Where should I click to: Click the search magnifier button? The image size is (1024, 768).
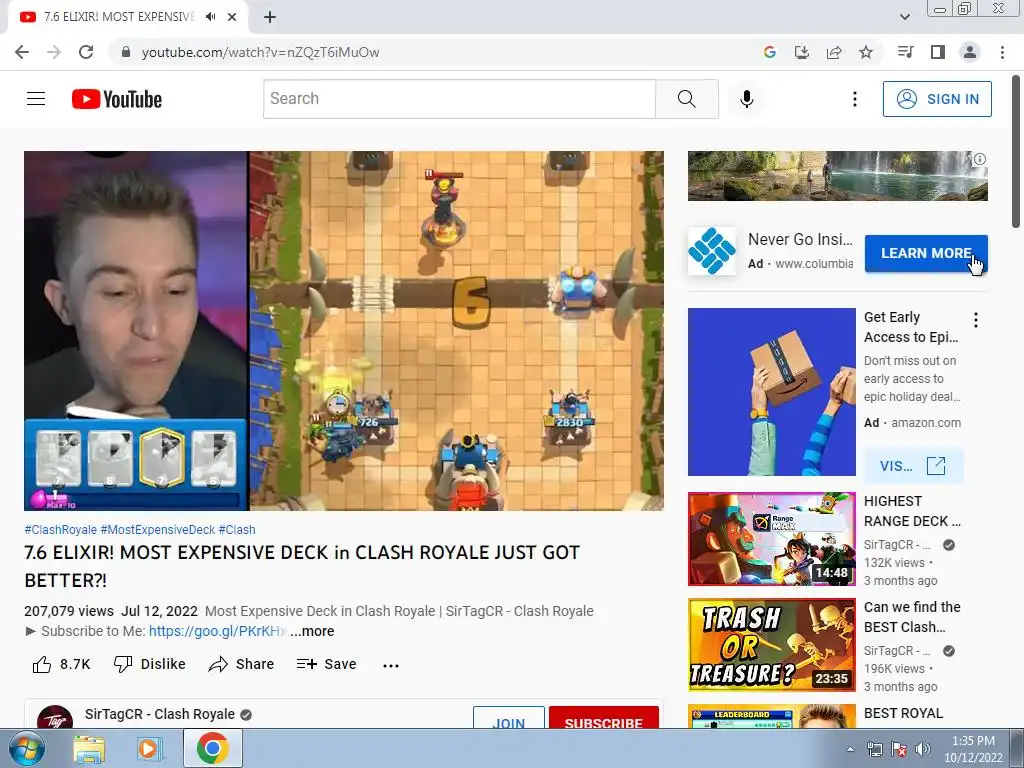(x=686, y=99)
